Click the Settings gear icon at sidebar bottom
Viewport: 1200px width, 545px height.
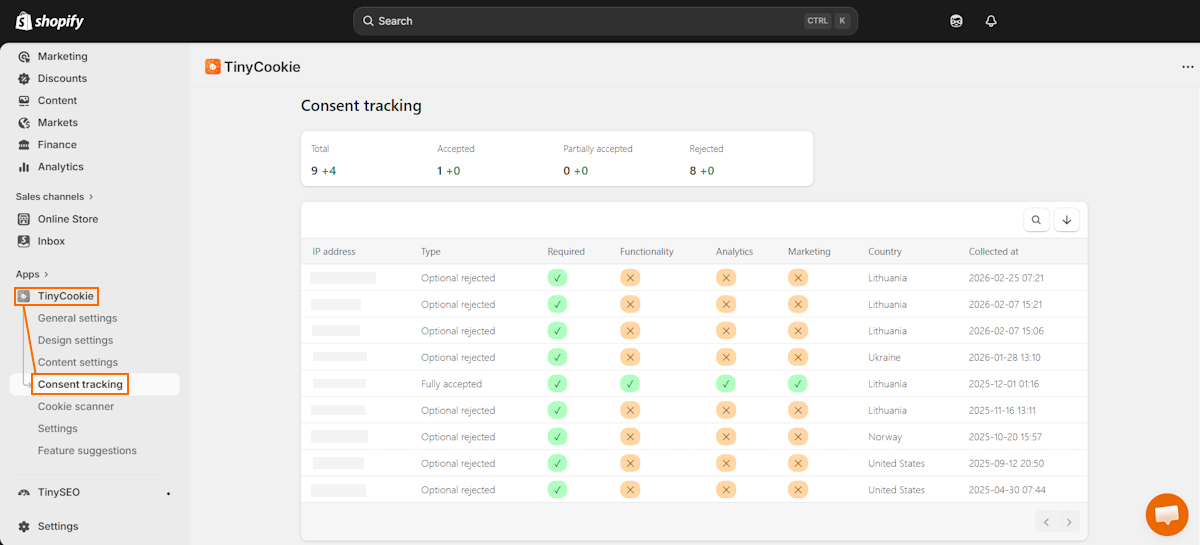(x=24, y=526)
